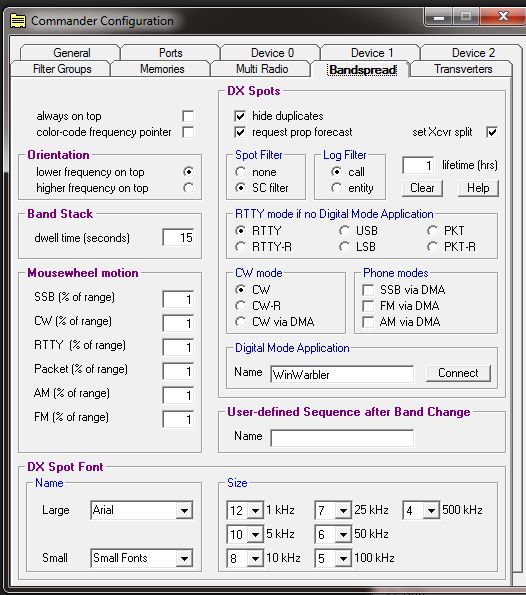Click the FM % of range field
This screenshot has height=595, width=526.
click(178, 419)
